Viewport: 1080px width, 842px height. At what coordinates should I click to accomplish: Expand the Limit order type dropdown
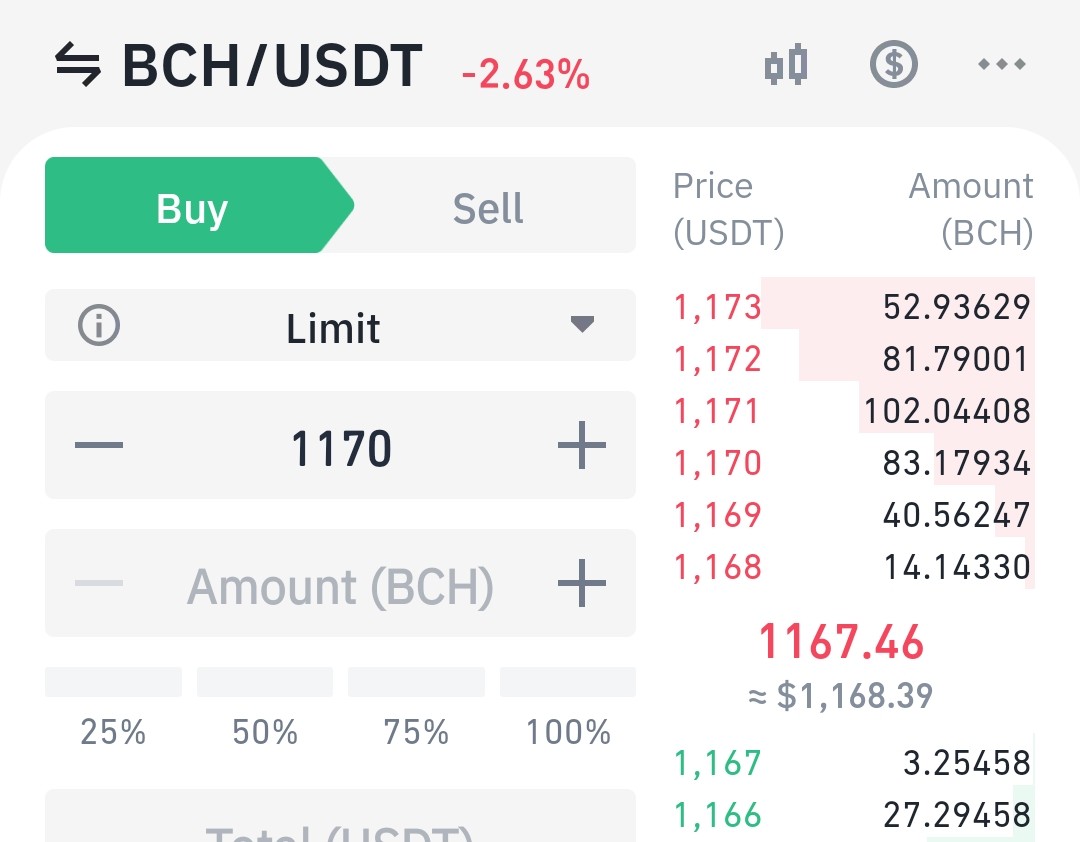coord(340,325)
